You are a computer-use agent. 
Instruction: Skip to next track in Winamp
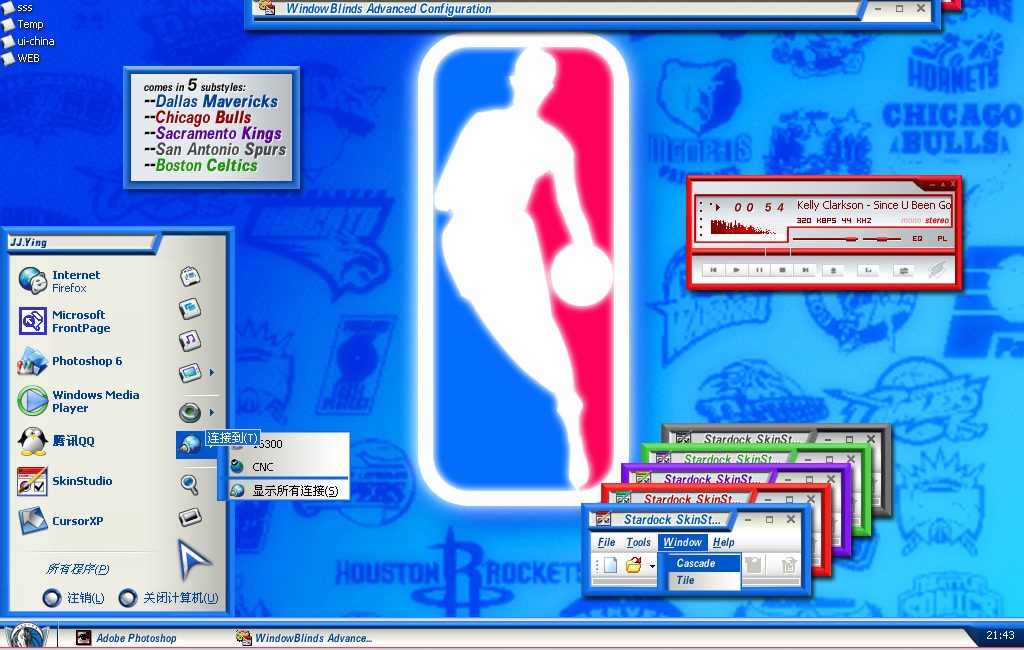coord(805,270)
